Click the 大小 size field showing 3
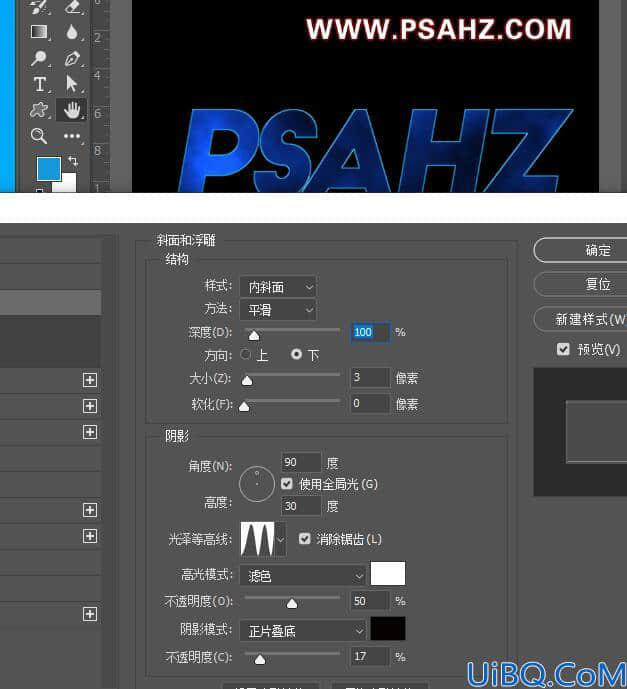 coord(370,377)
